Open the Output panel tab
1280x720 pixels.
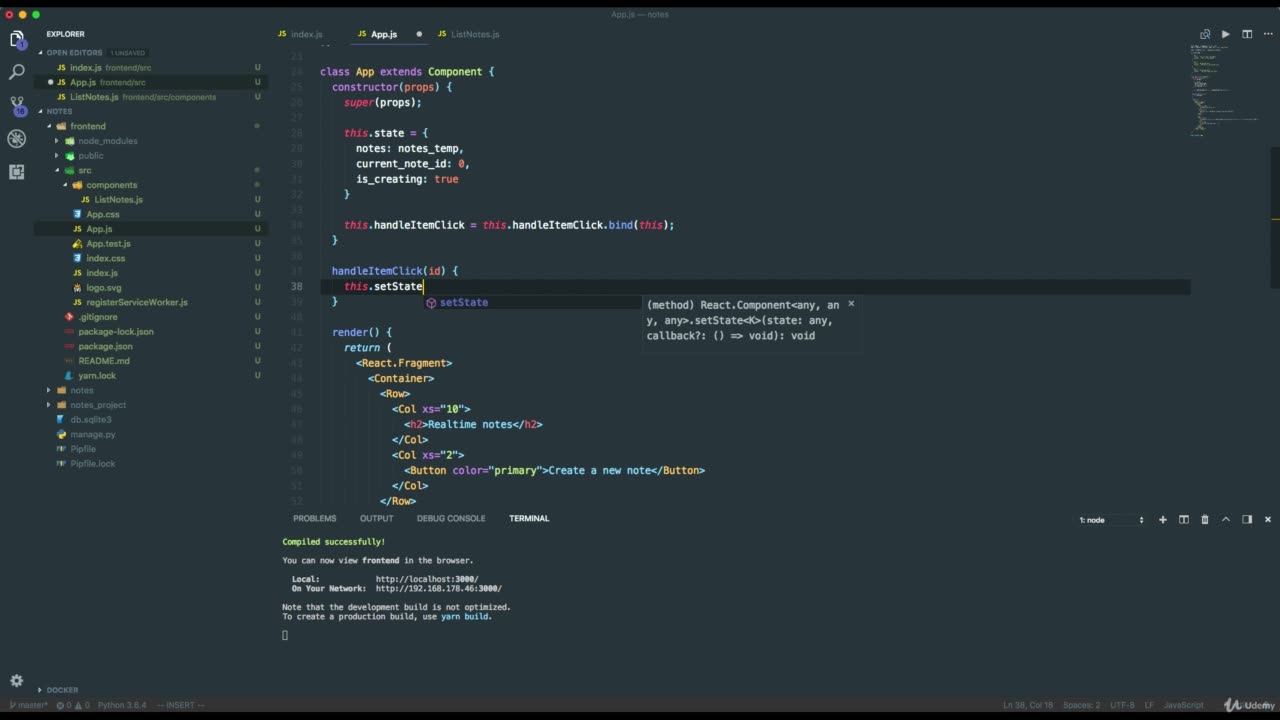377,518
